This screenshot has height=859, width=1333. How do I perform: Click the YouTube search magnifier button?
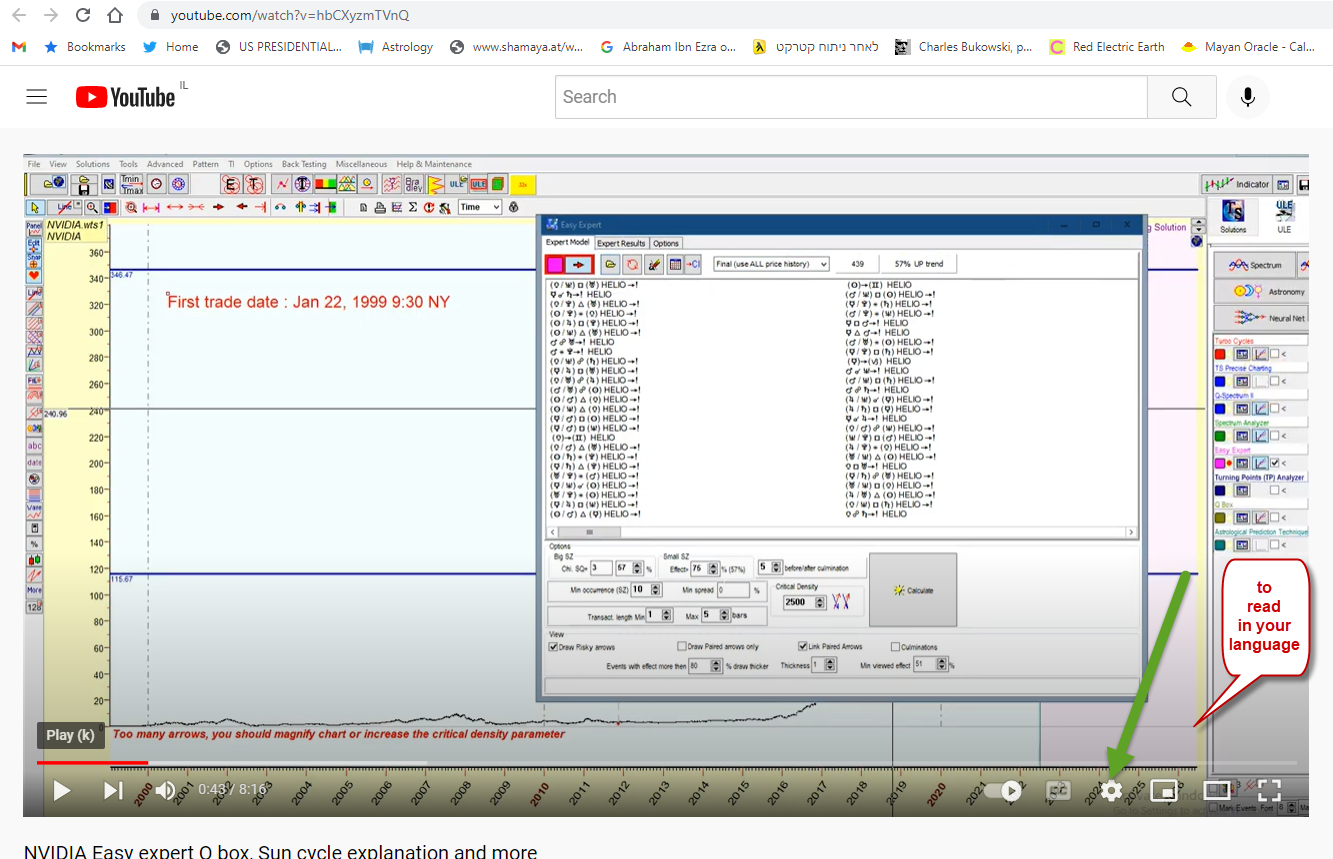pyautogui.click(x=1181, y=97)
